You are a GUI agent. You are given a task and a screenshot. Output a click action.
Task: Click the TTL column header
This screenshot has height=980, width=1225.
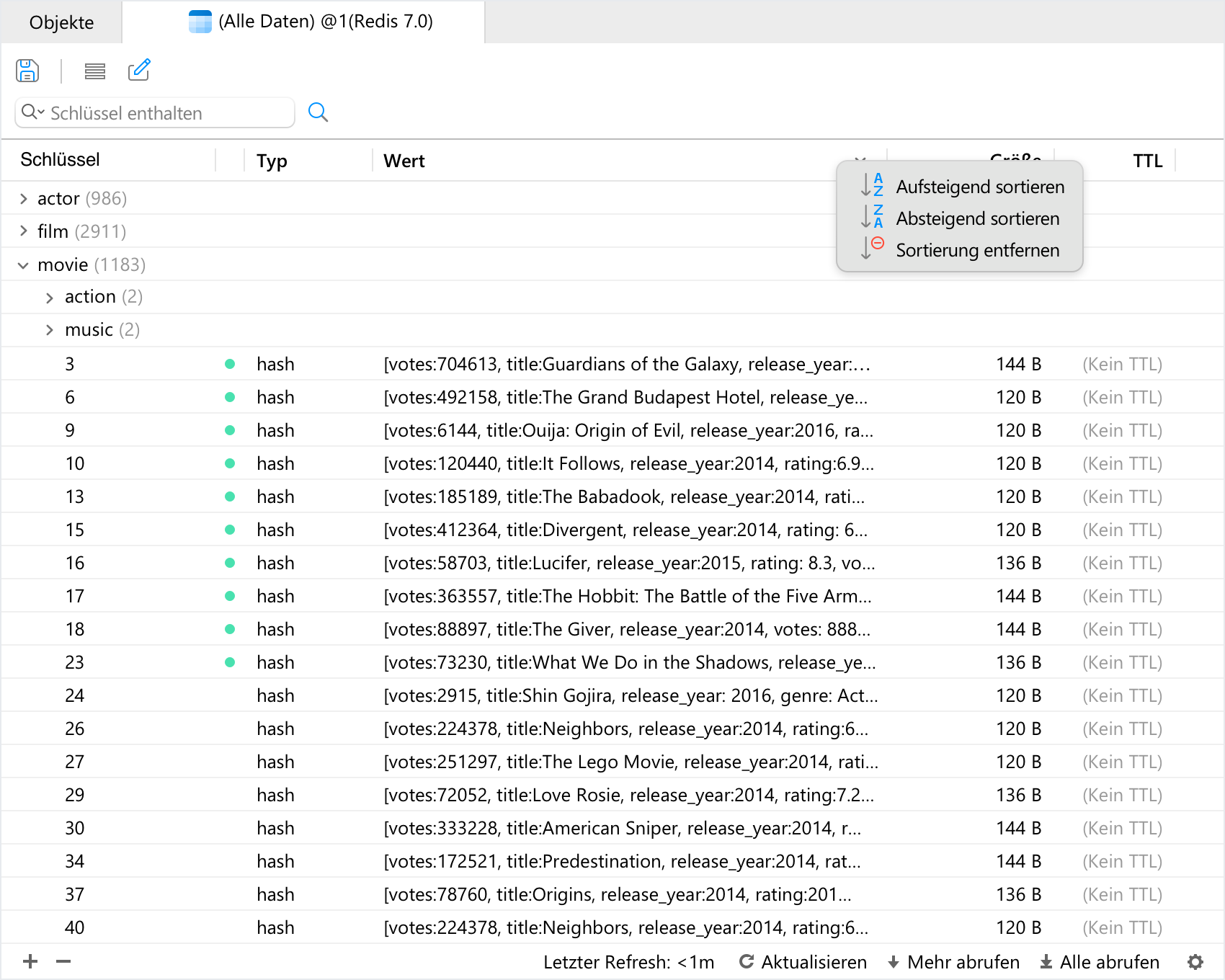tap(1147, 161)
